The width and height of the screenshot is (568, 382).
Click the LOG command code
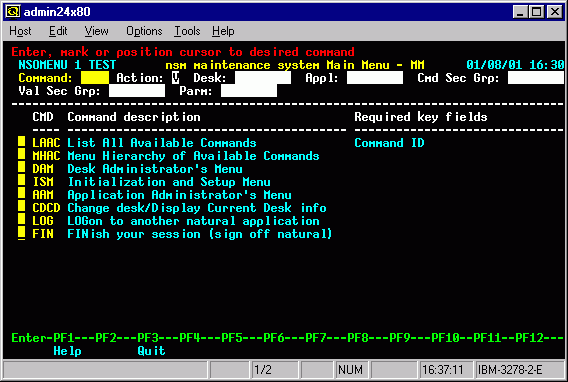(43, 221)
